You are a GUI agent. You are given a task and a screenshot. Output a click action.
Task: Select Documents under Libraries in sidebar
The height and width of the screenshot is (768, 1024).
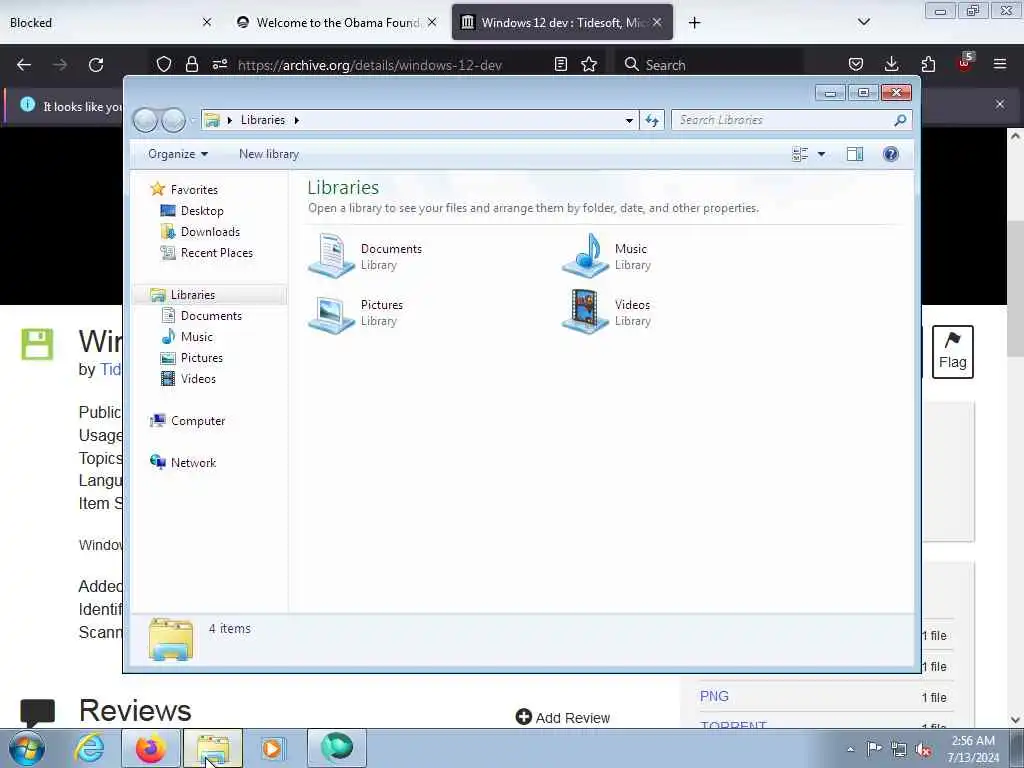[211, 315]
